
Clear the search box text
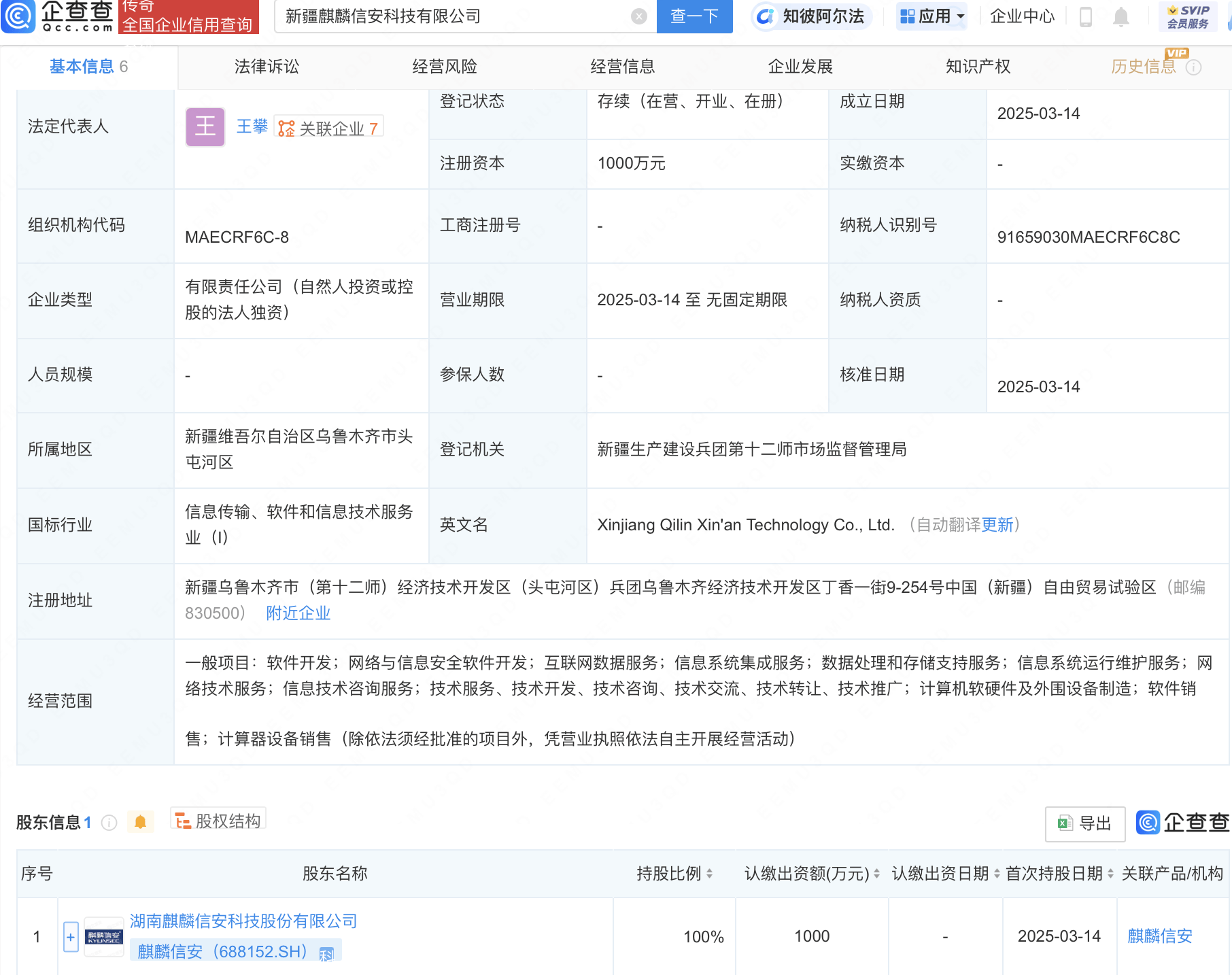(638, 16)
